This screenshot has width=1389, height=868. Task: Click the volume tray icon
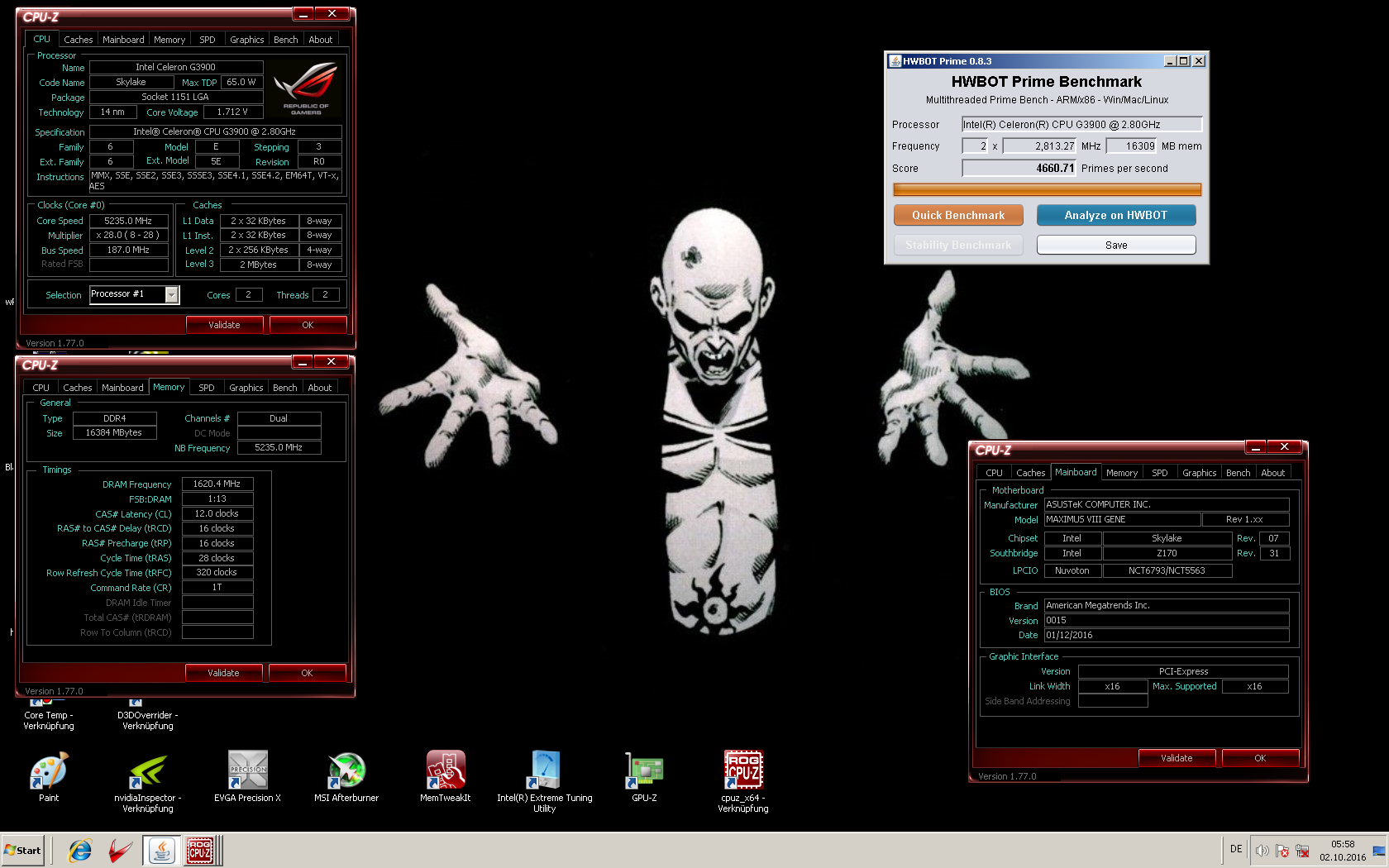click(1262, 851)
